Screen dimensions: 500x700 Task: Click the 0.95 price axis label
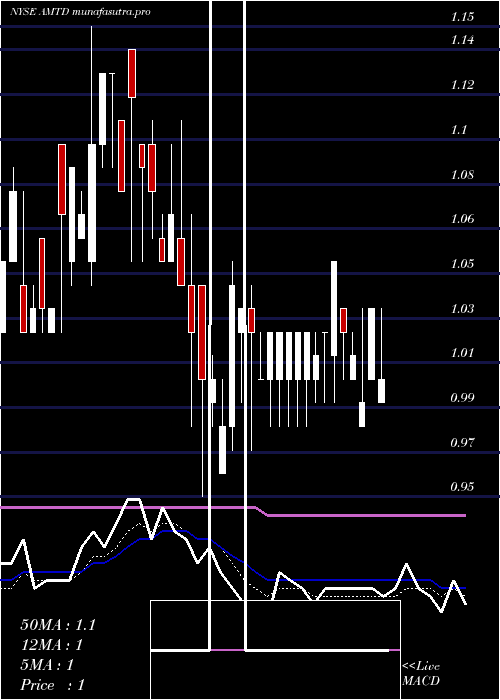(462, 486)
